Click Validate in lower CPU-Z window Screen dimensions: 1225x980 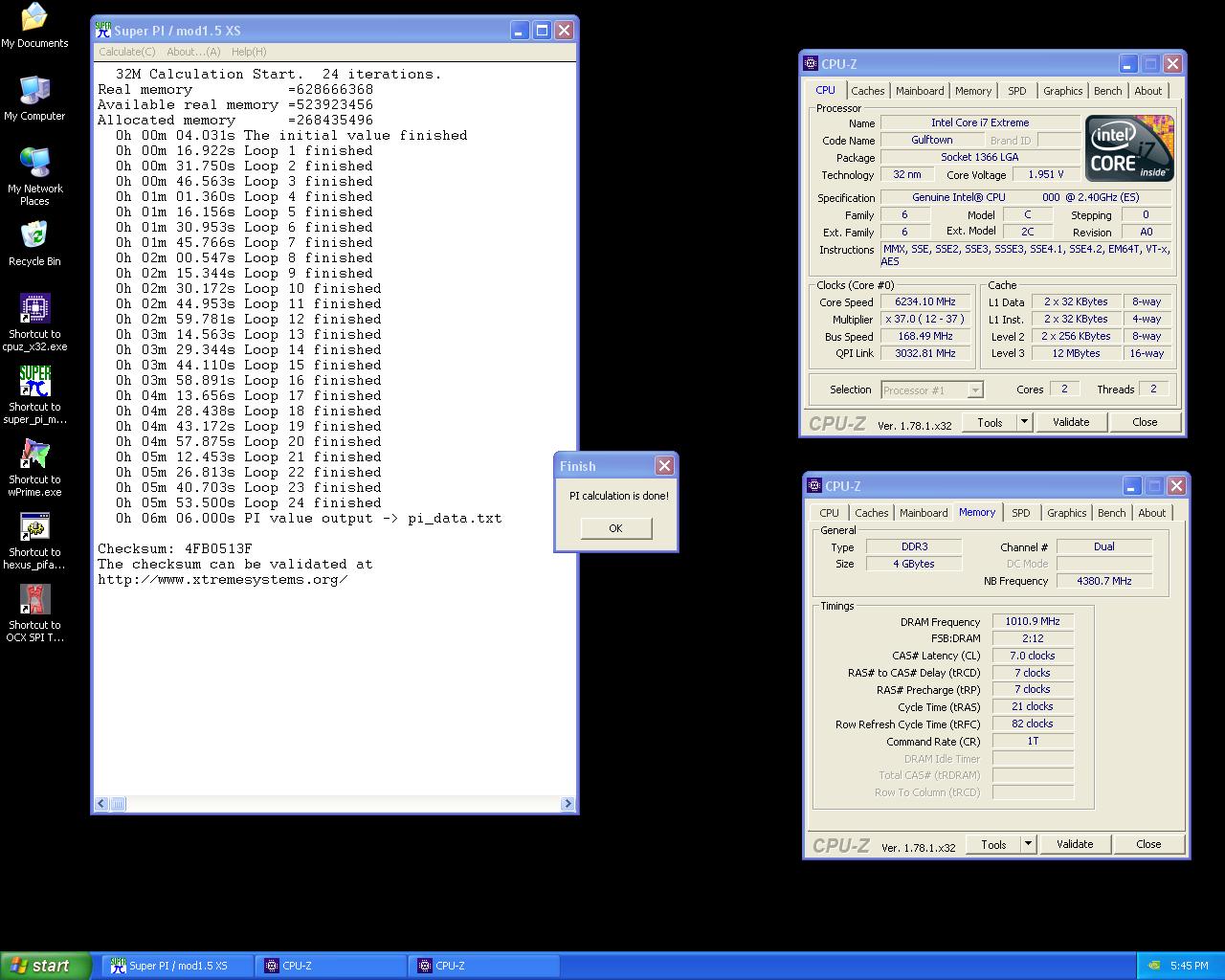coord(1075,844)
